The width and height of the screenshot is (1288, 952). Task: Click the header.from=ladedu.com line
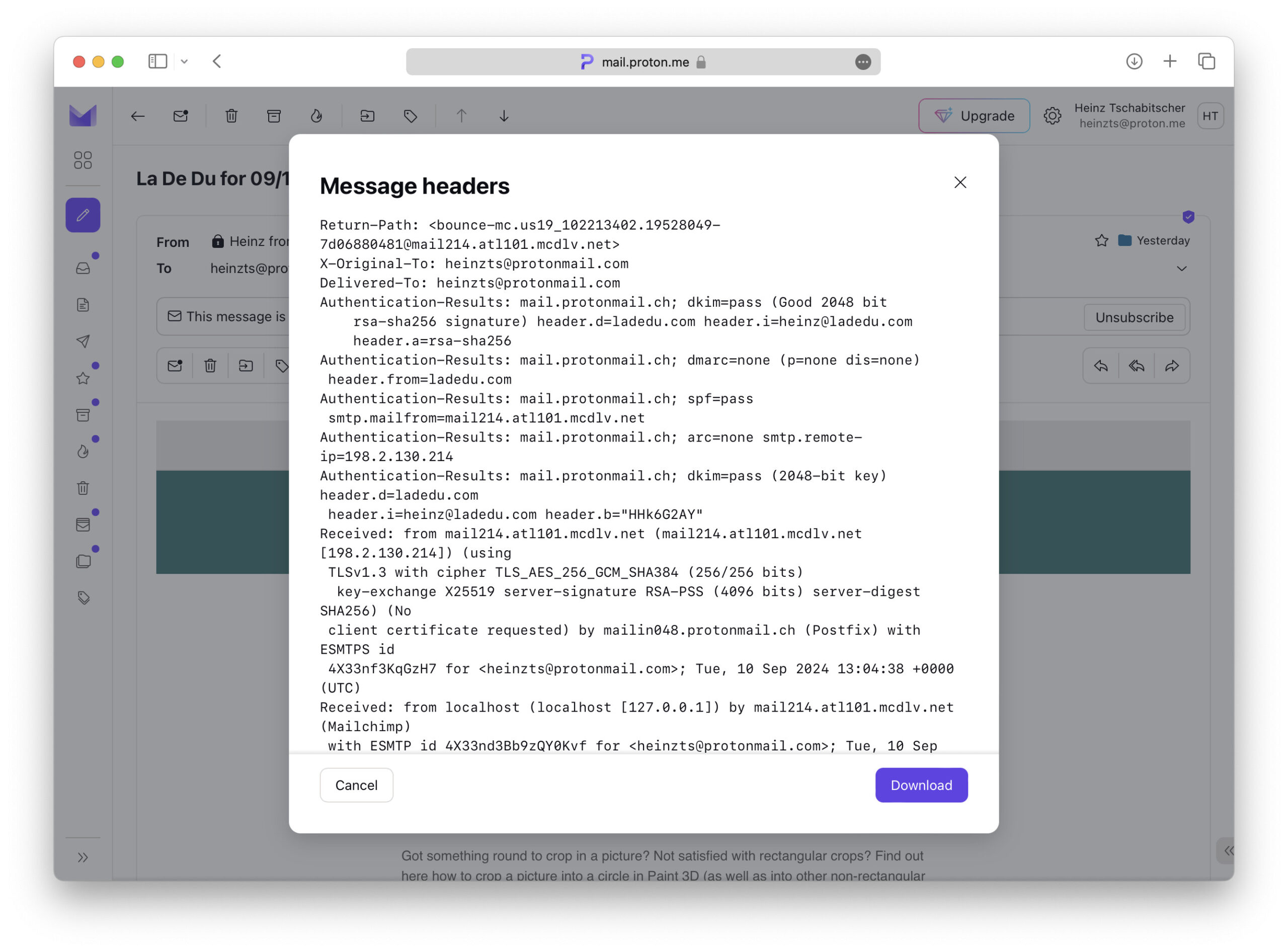tap(420, 379)
